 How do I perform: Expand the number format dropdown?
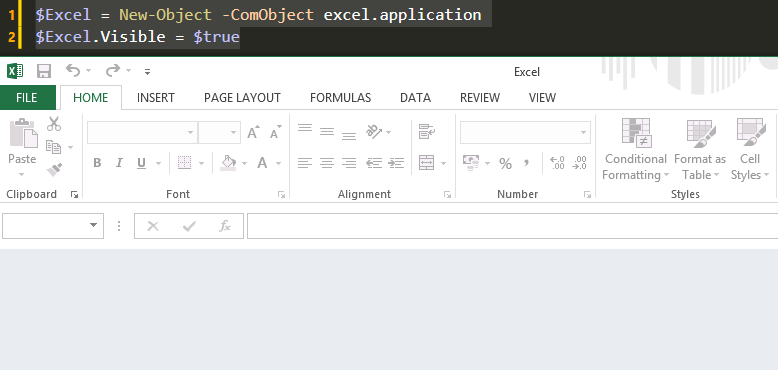584,132
